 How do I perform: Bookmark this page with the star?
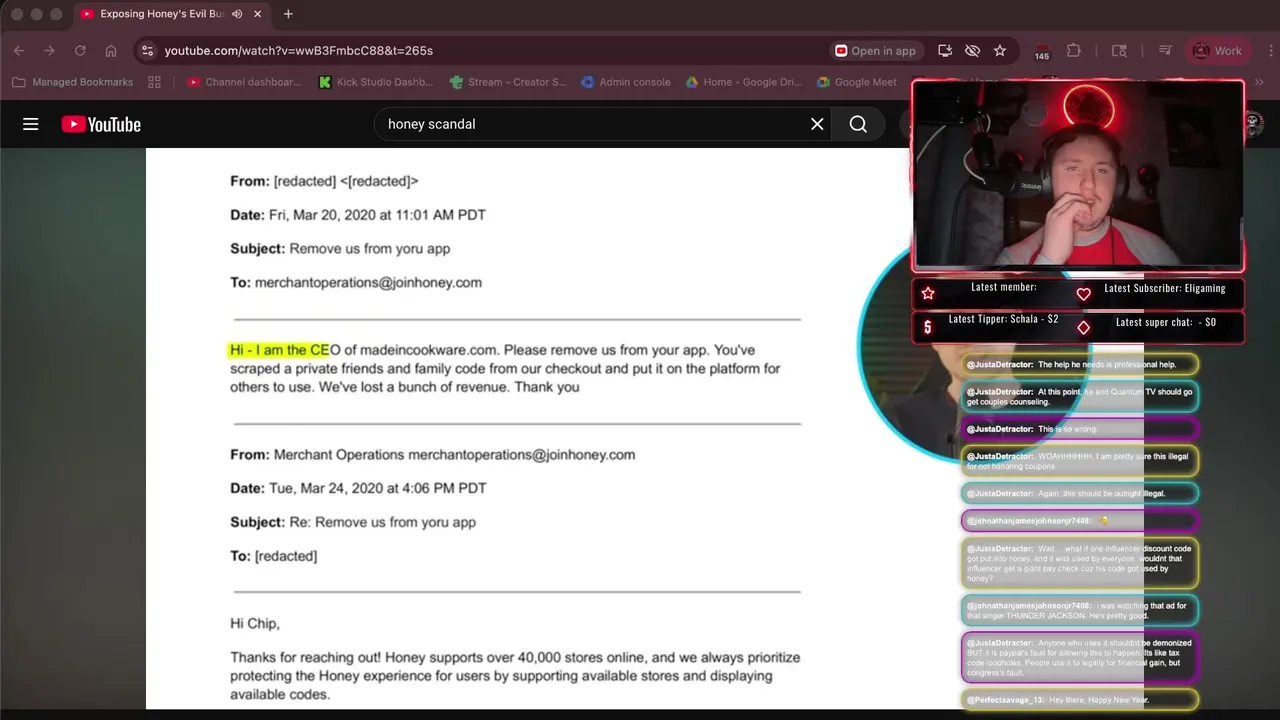pos(1000,50)
